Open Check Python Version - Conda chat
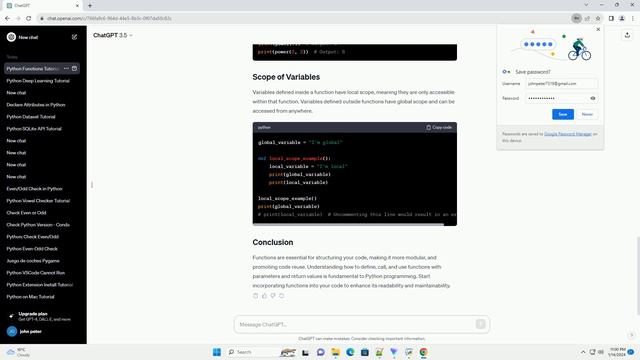The image size is (640, 360). click(38, 225)
